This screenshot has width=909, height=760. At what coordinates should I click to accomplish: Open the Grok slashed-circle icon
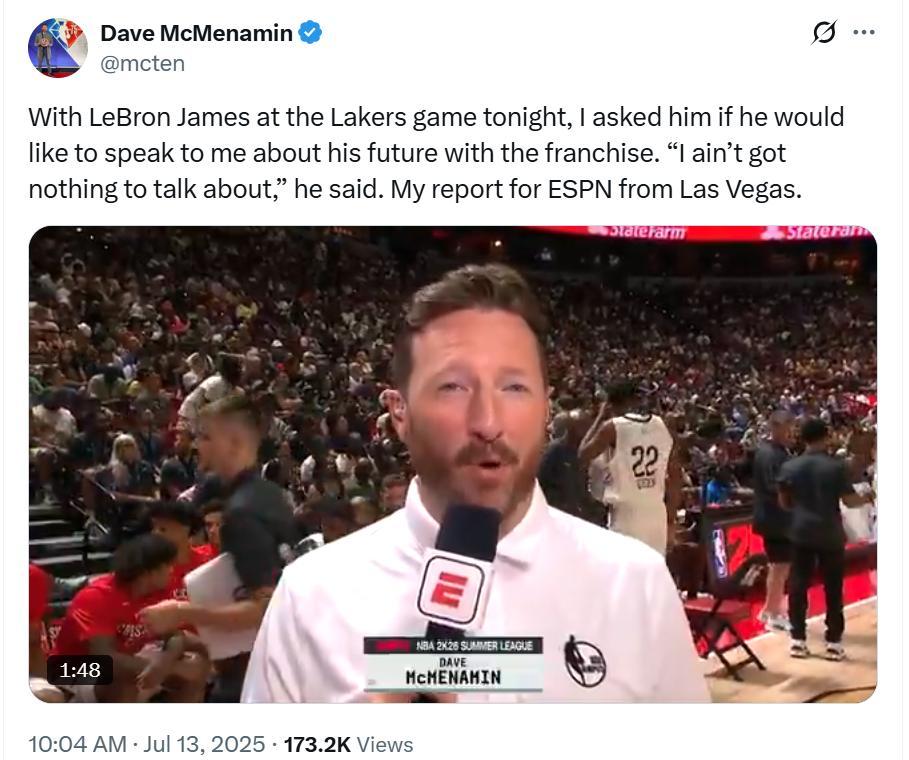(x=824, y=32)
